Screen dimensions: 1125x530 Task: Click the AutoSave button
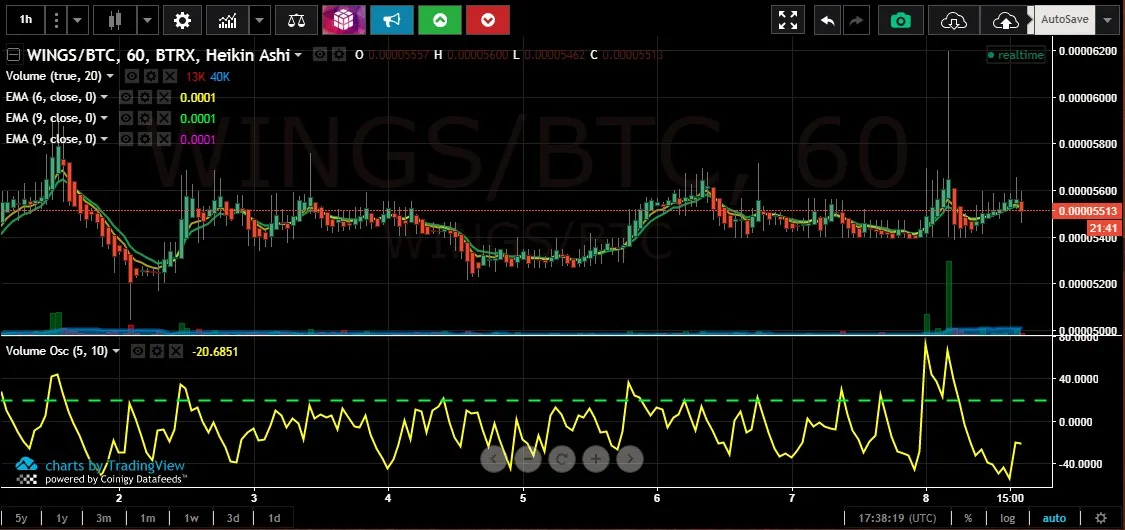point(1065,20)
